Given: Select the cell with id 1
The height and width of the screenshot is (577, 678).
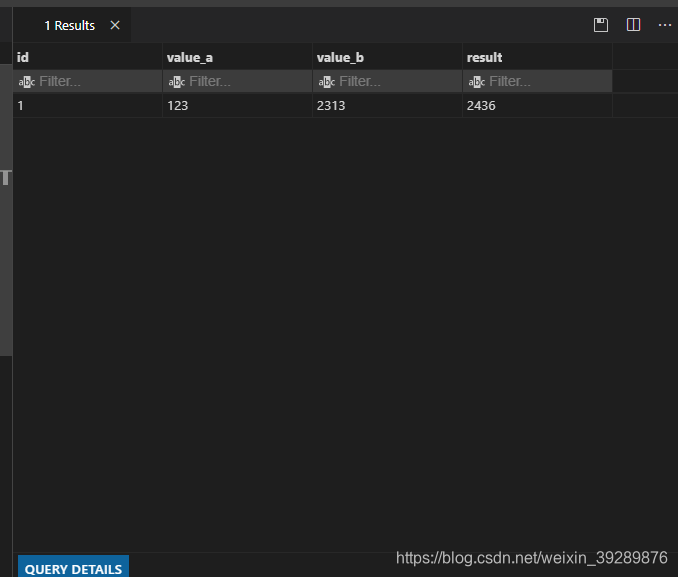Looking at the screenshot, I should pyautogui.click(x=88, y=106).
